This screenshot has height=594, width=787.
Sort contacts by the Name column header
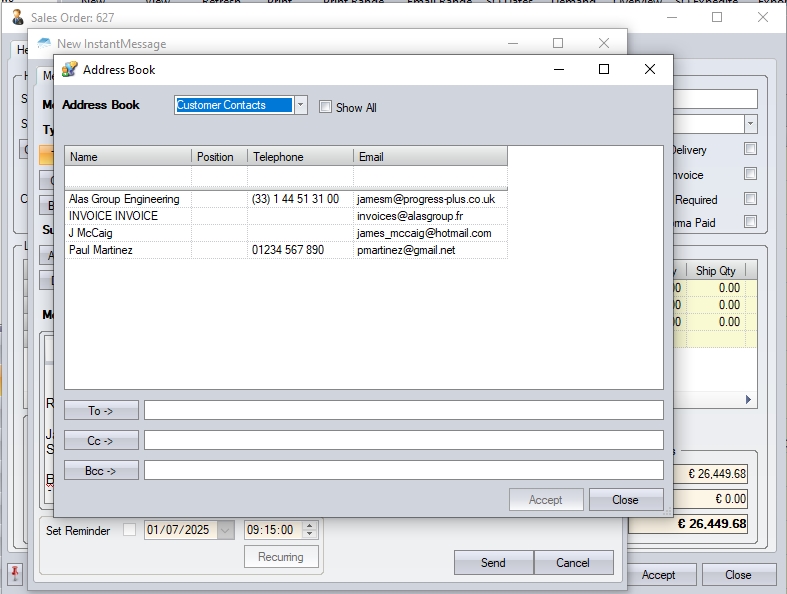(128, 157)
